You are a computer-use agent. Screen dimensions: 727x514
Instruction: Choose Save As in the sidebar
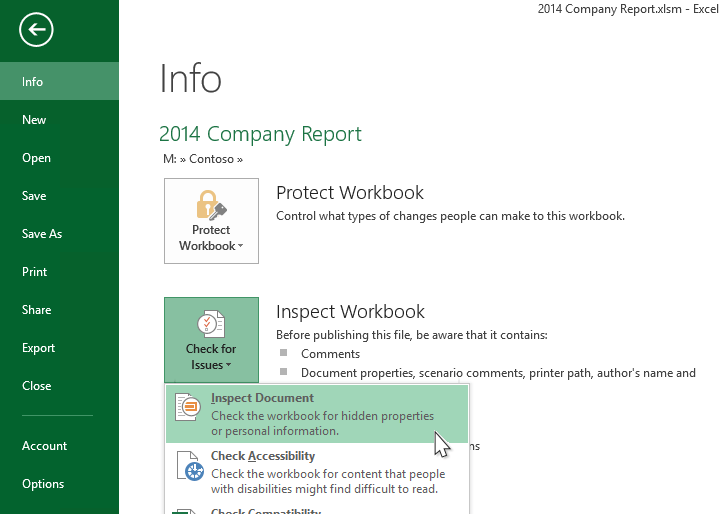click(59, 234)
